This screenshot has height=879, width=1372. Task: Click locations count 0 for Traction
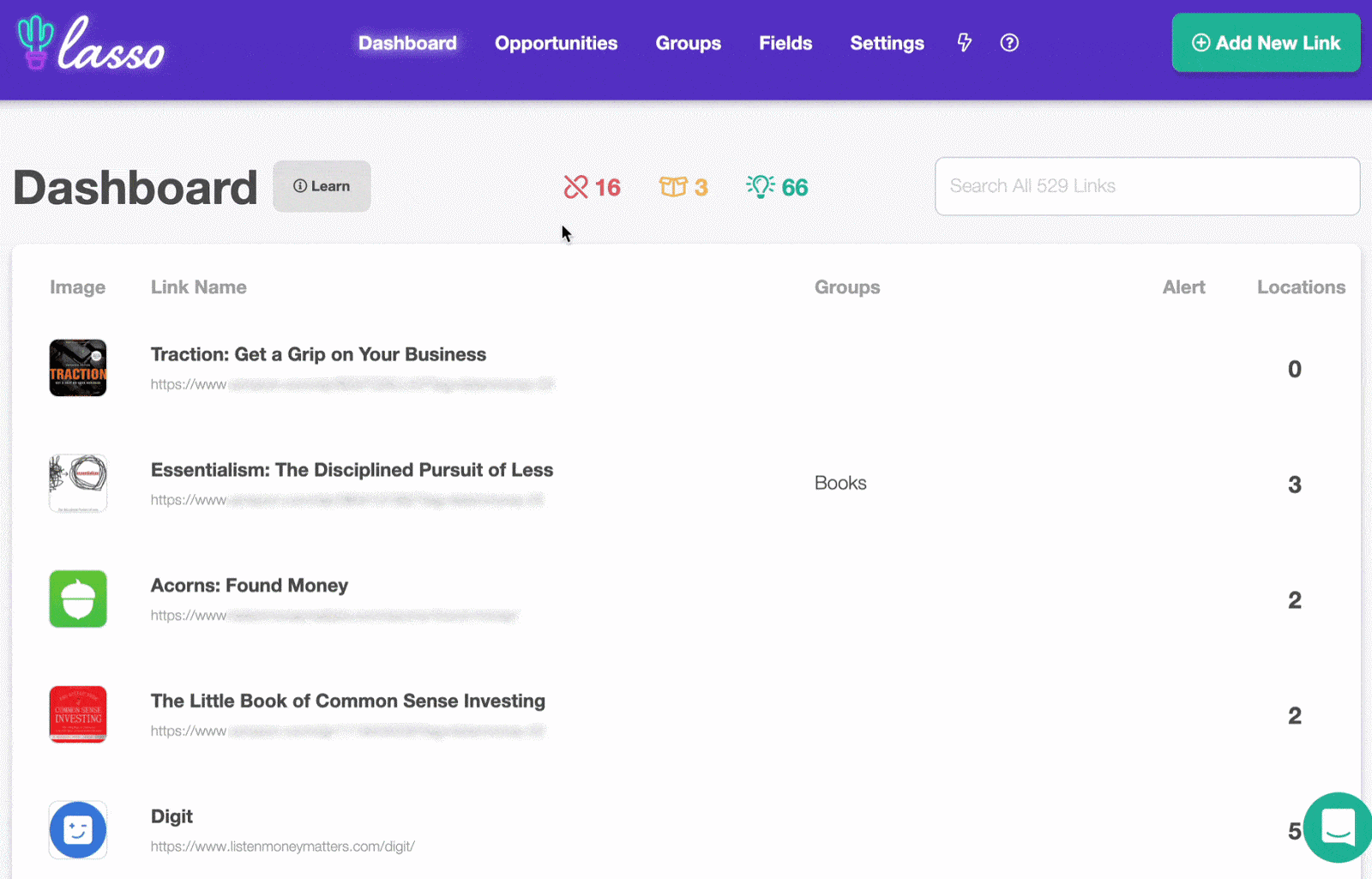tap(1295, 369)
